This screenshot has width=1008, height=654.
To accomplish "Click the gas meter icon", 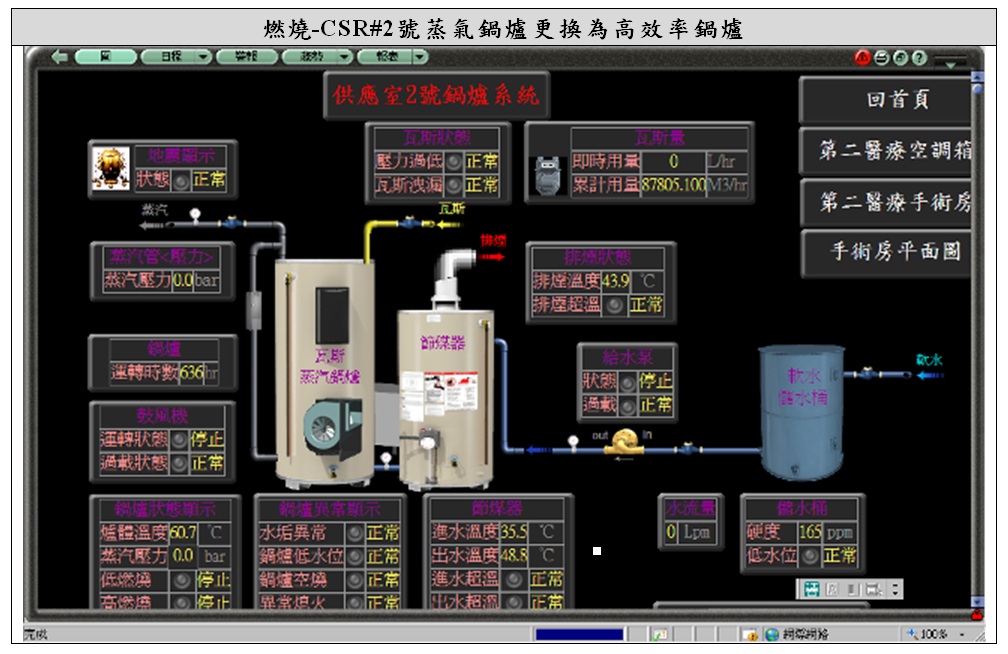I will point(547,174).
